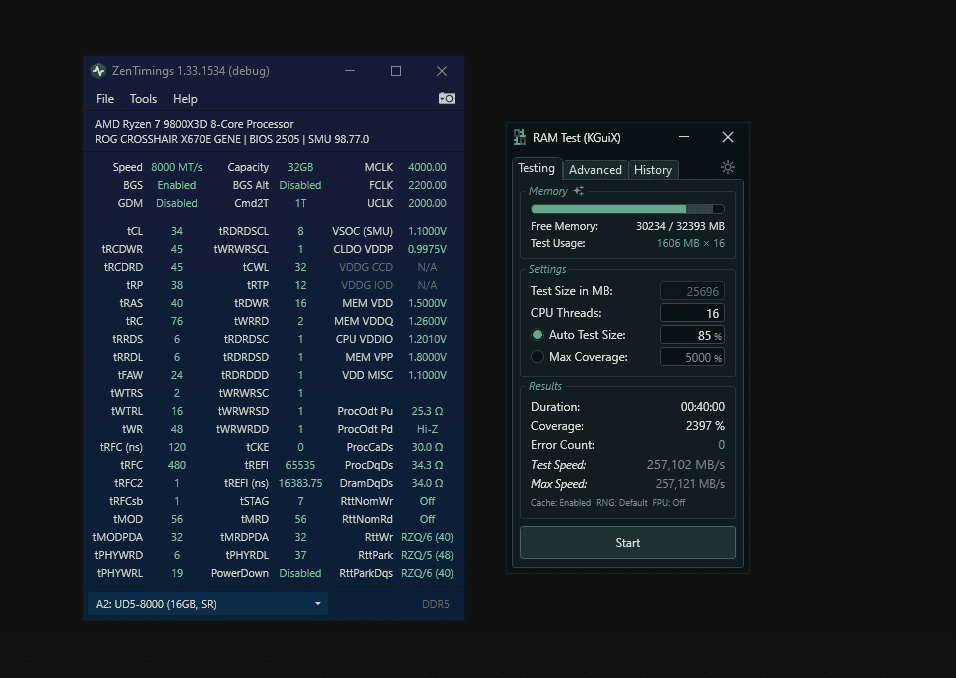Screen dimensions: 956x678
Task: Click the CPU VDDIO value 1.2010V
Action: pos(427,339)
